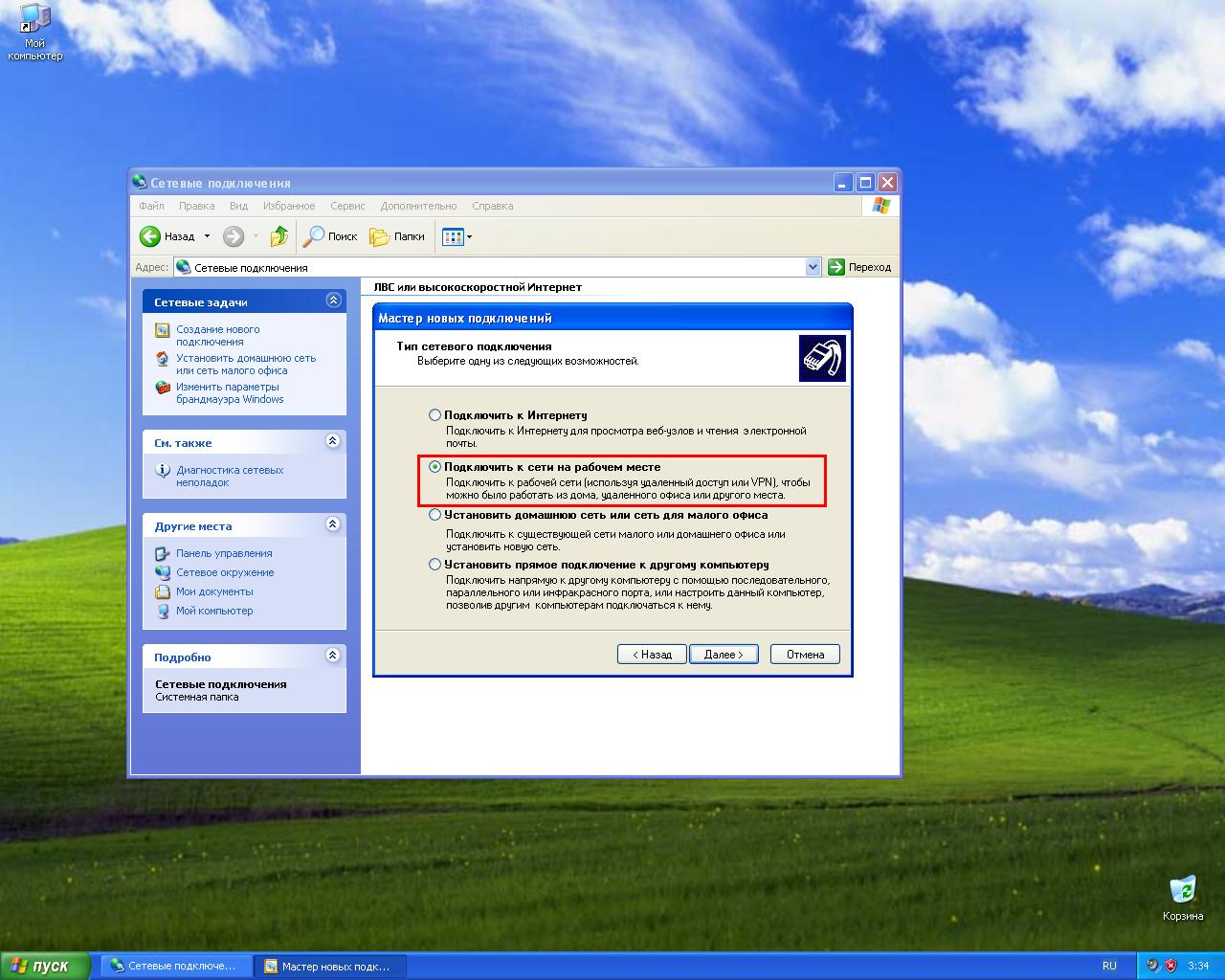Screen dimensions: 1225x980
Task: Click 'Изменить параметры брандмауэра Windows' link
Action: (230, 393)
